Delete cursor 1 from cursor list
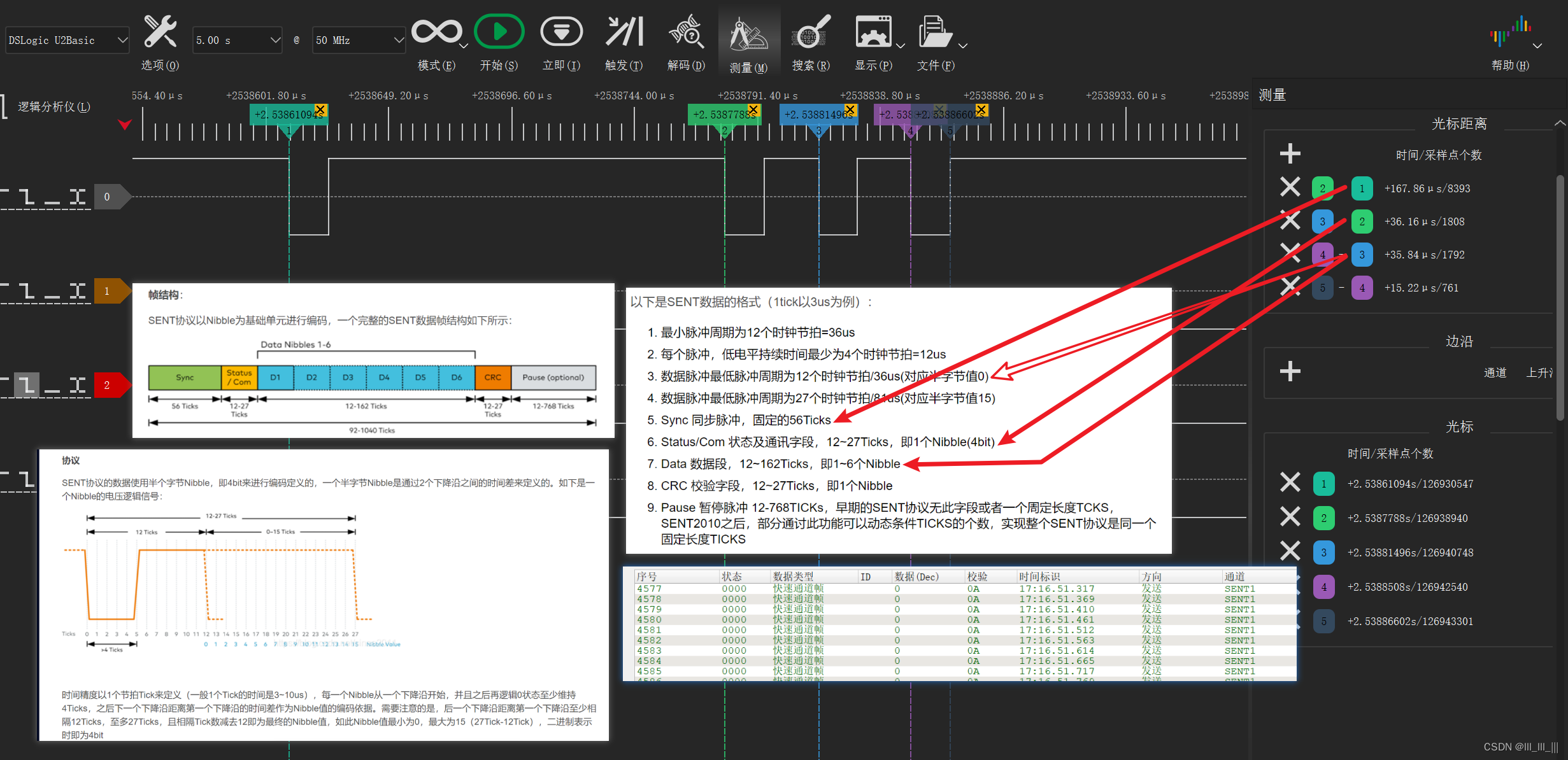Screen dimensions: 1568x760 [1290, 483]
